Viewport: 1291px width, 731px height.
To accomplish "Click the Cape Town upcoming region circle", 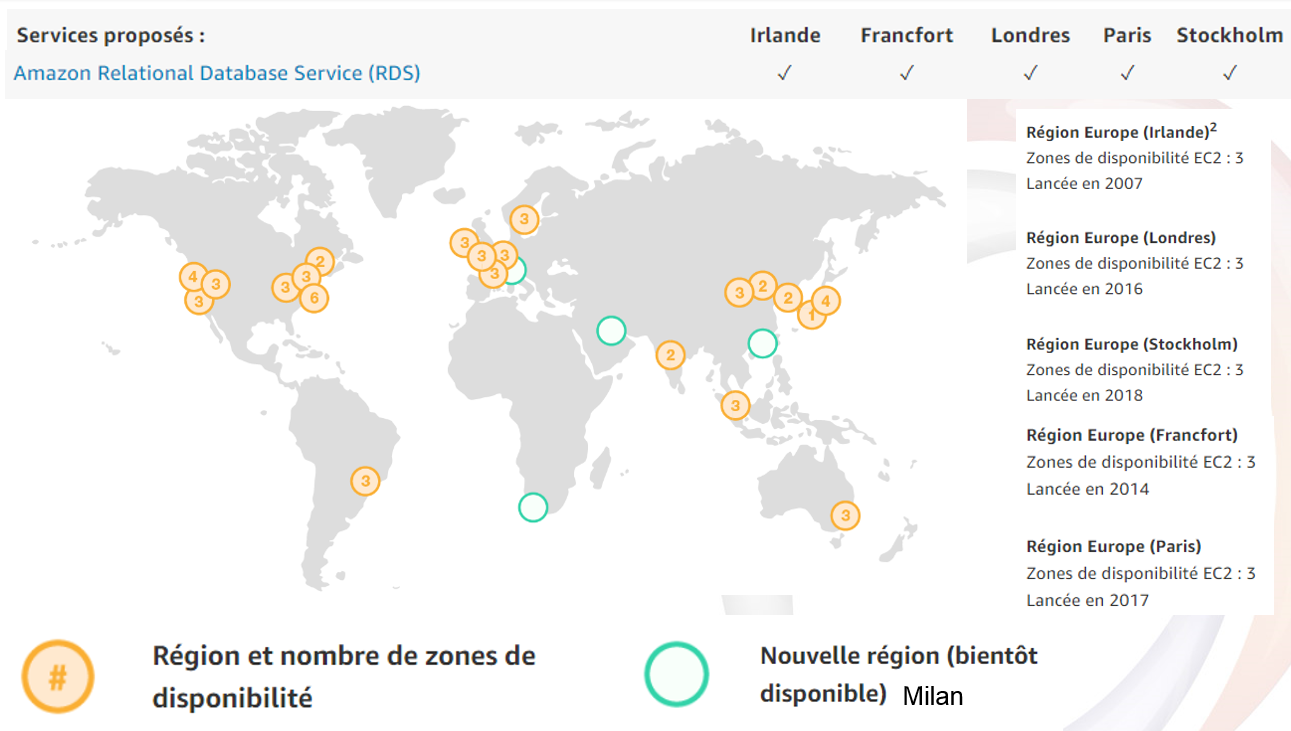I will coord(533,507).
